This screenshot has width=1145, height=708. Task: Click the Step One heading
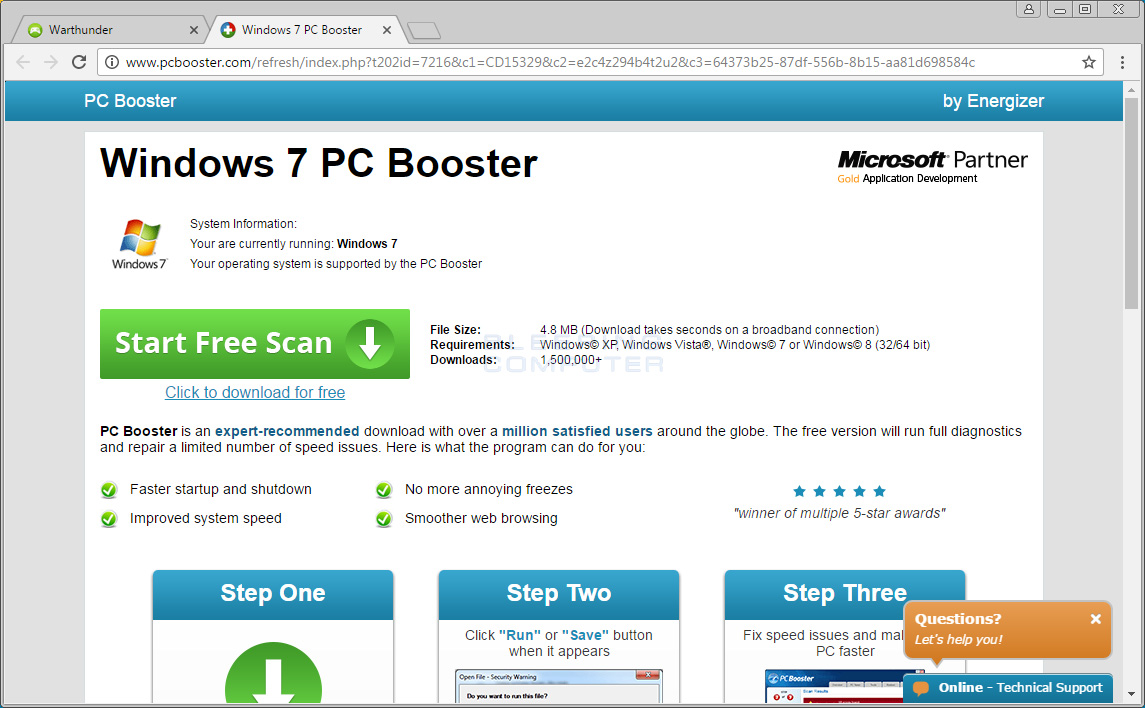point(273,593)
